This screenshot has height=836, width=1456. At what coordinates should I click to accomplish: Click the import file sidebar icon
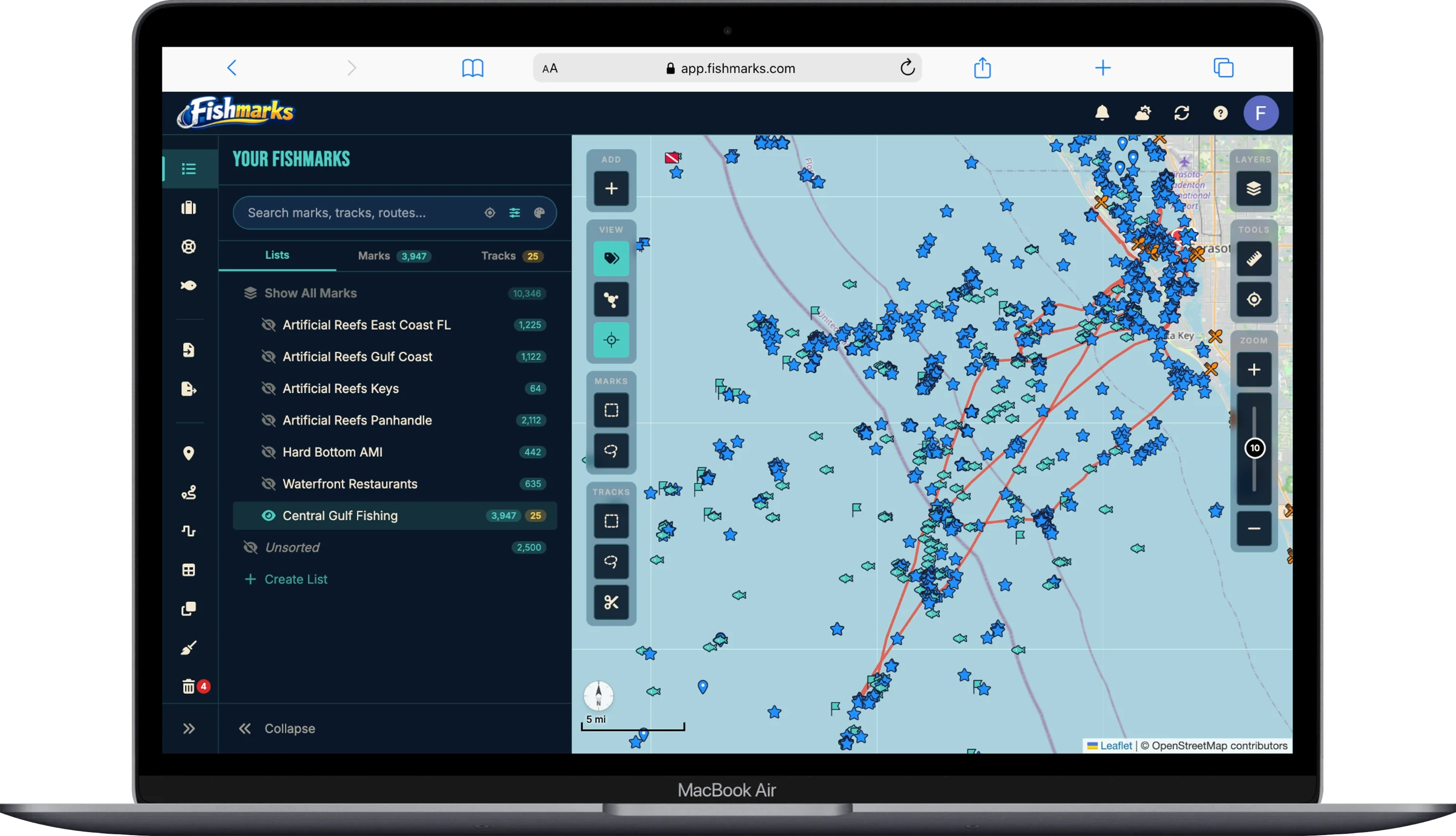point(189,350)
